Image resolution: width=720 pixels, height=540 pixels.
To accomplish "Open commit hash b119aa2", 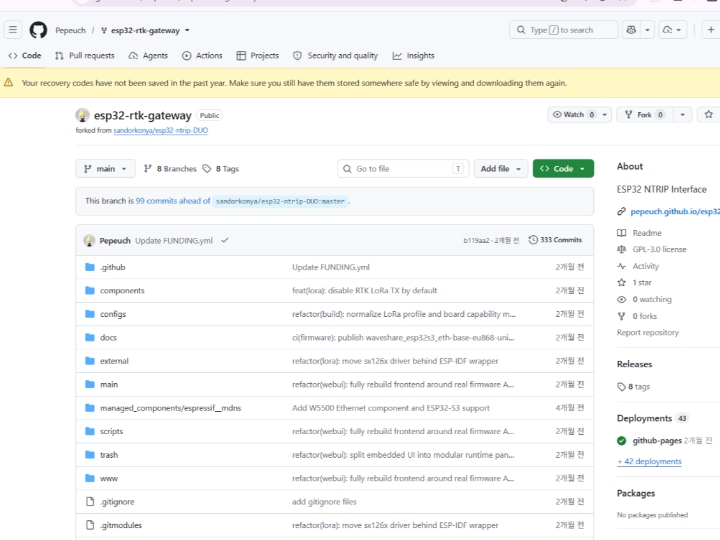I will coord(476,240).
